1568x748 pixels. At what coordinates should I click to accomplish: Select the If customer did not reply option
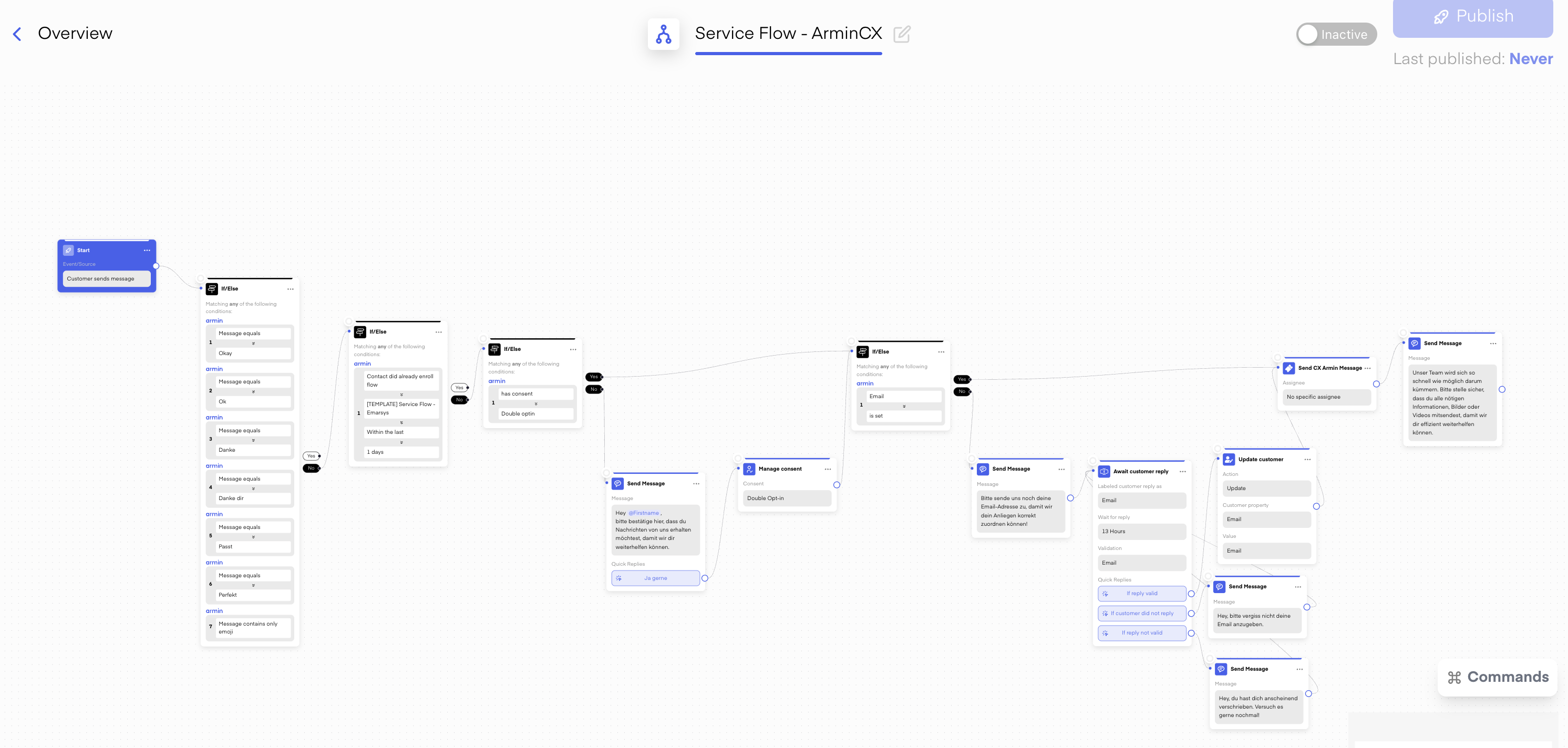point(1141,614)
